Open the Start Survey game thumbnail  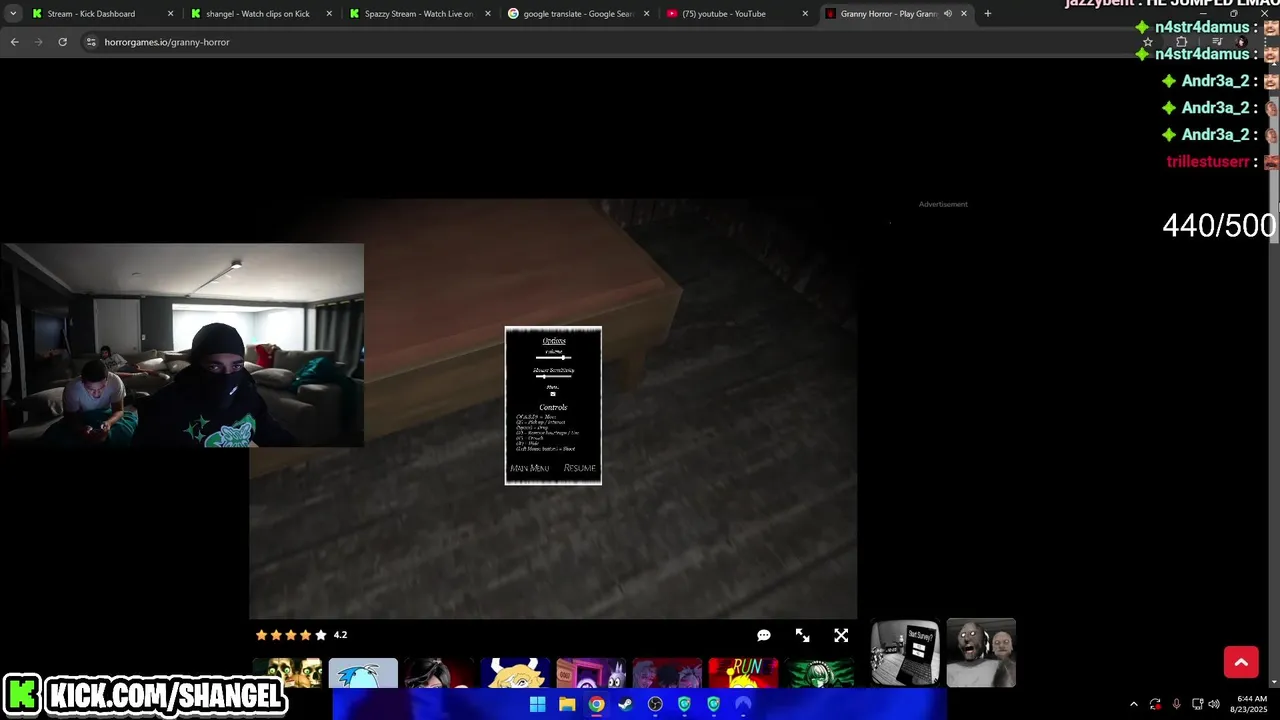[905, 653]
